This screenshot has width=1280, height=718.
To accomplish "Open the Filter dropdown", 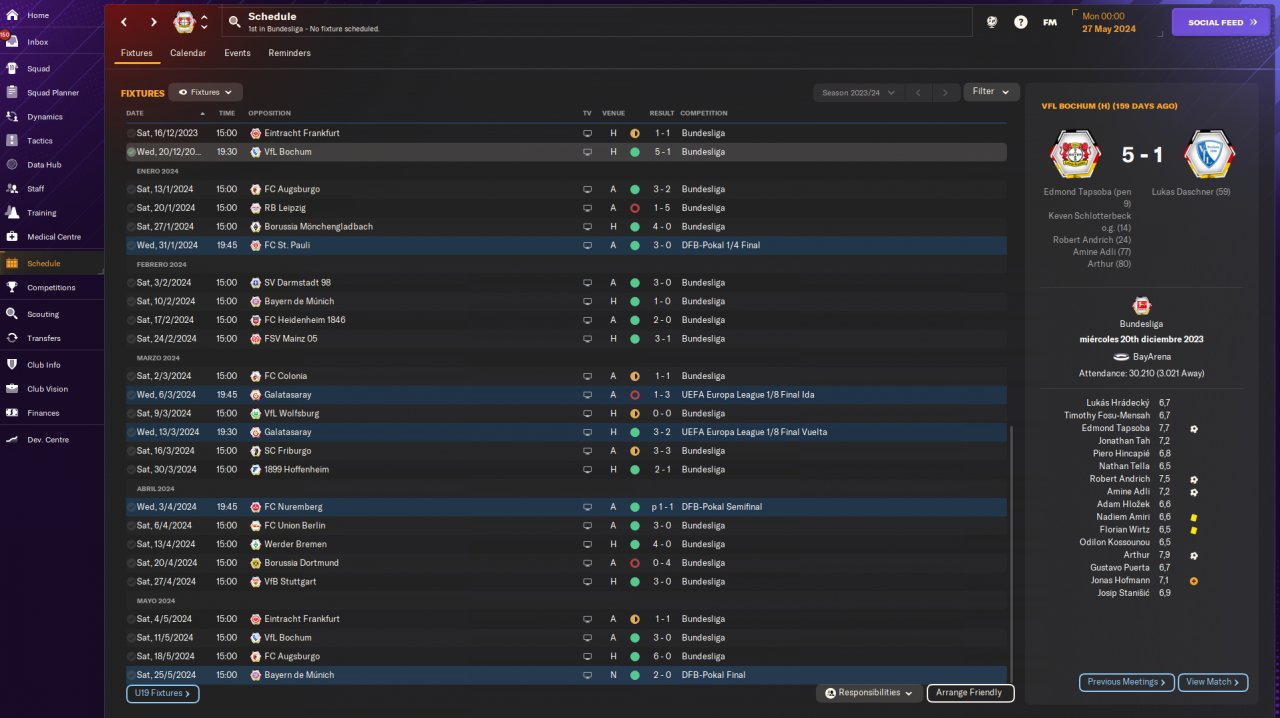I will (991, 92).
